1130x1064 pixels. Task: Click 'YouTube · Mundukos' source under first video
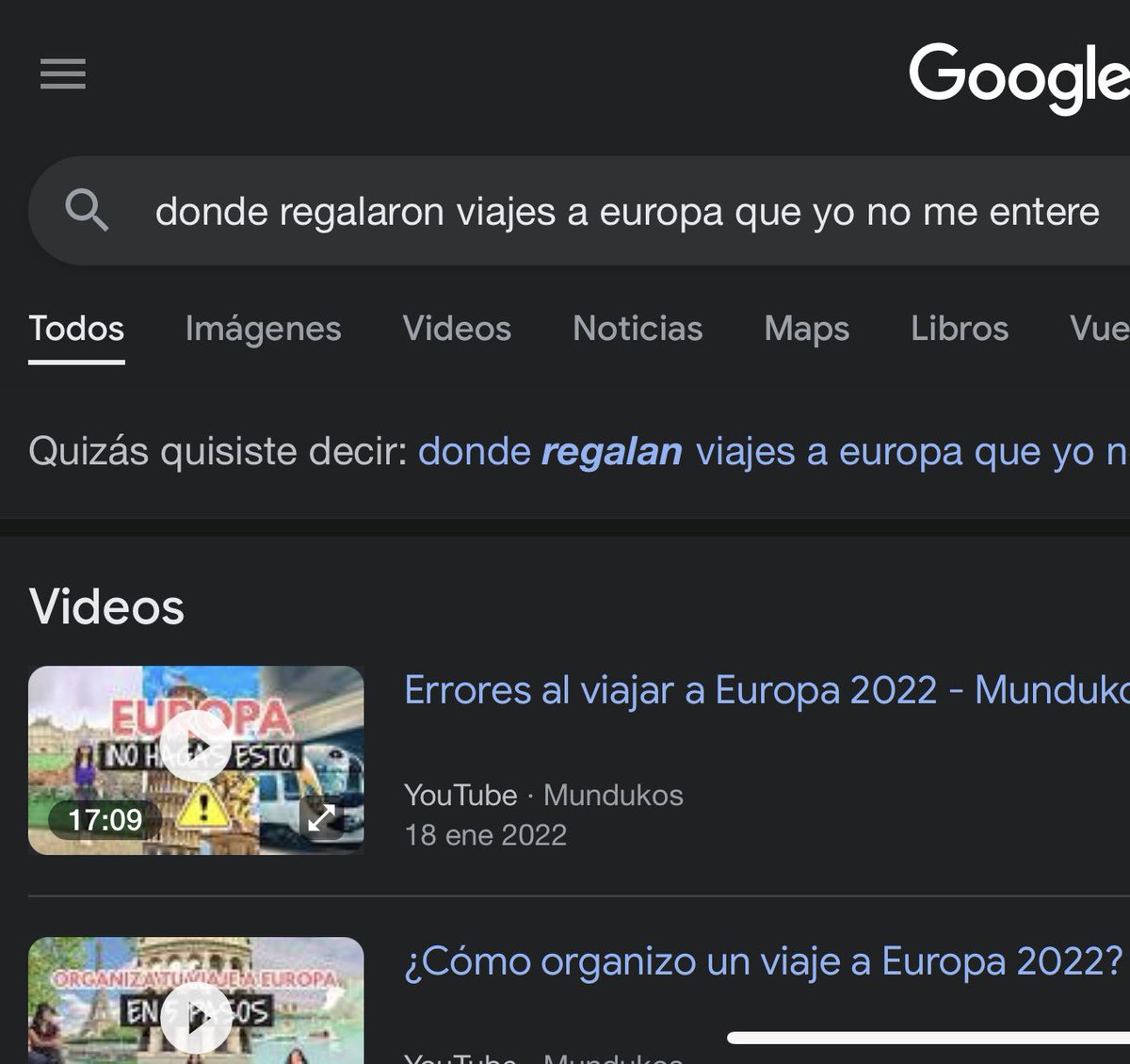(x=543, y=795)
